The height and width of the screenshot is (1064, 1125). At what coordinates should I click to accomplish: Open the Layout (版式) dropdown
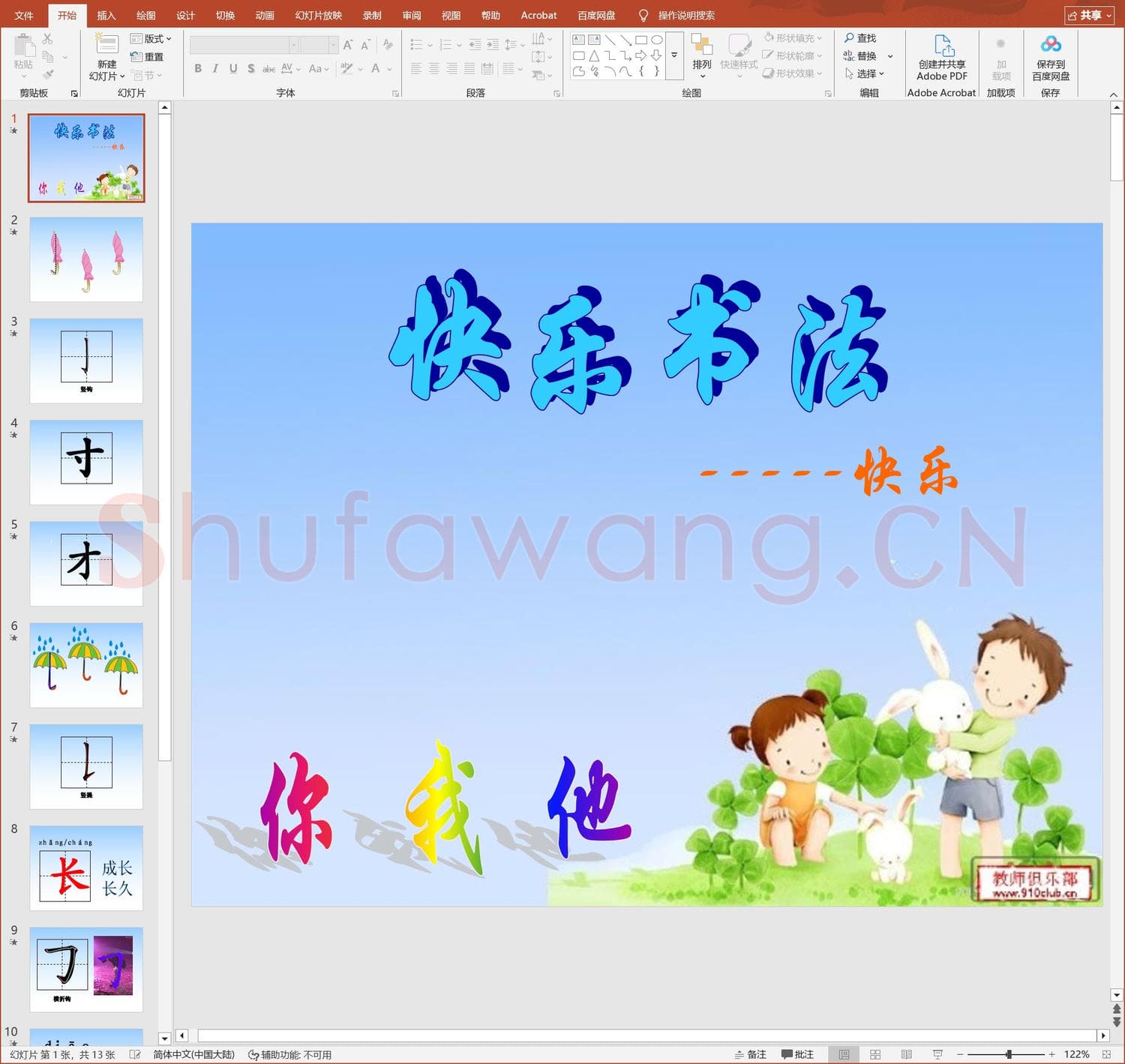pos(151,39)
